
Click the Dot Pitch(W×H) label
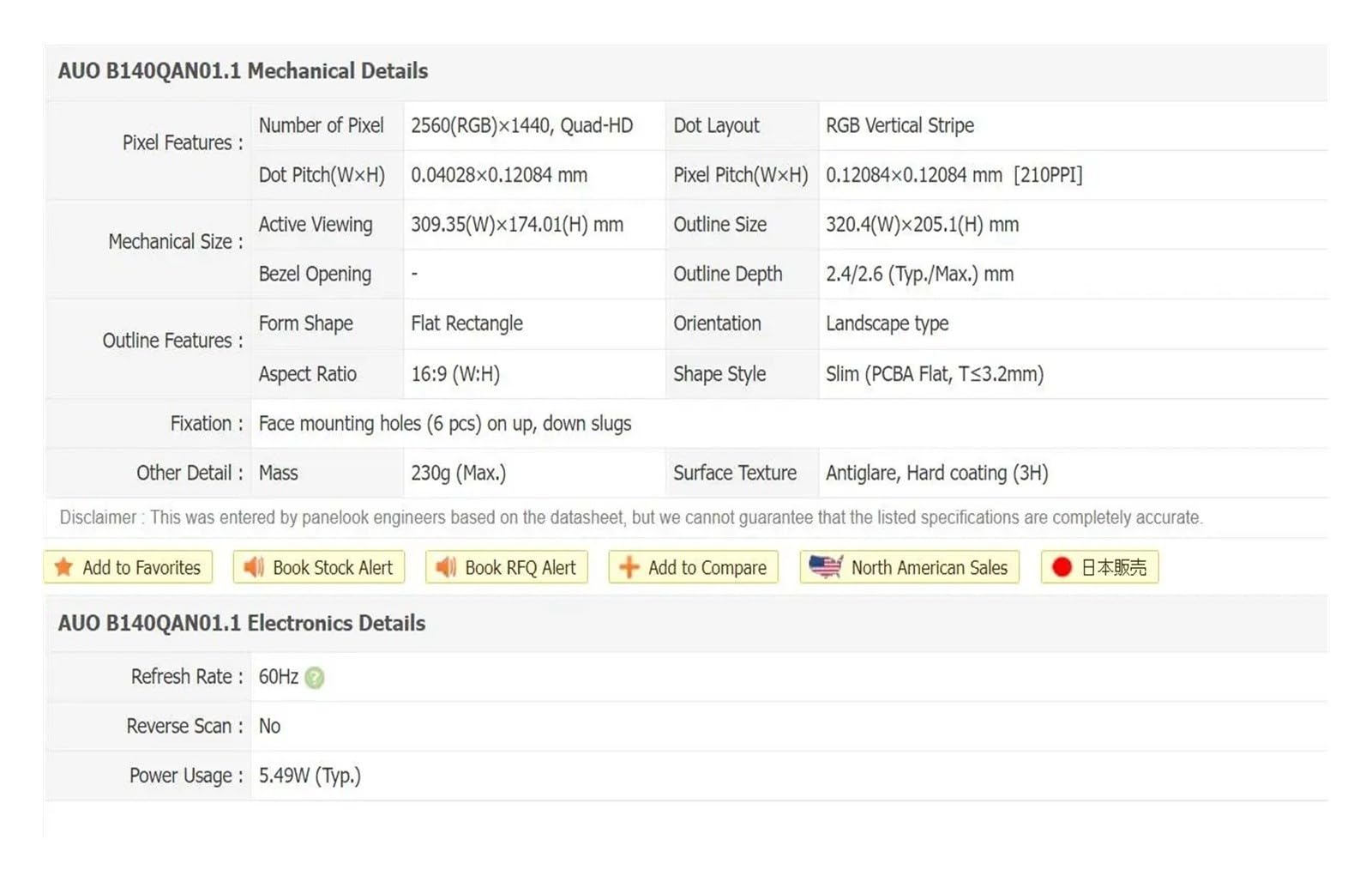pyautogui.click(x=322, y=176)
